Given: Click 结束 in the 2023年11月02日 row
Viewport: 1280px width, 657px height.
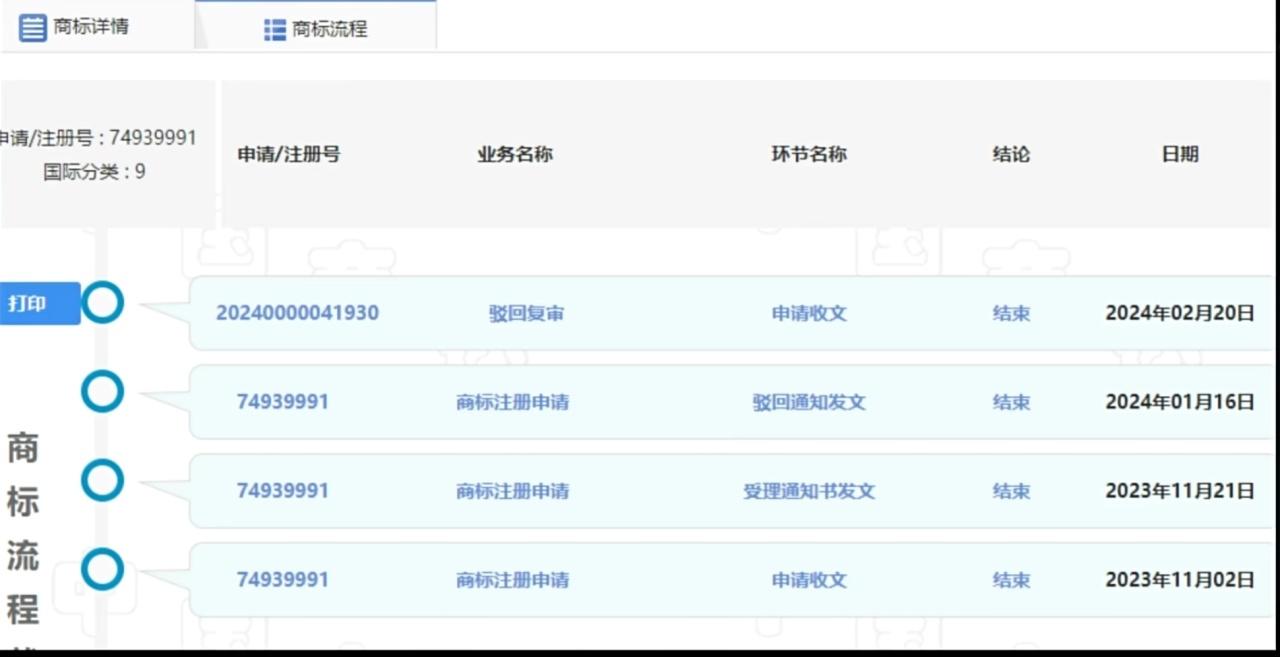Looking at the screenshot, I should [x=1011, y=580].
